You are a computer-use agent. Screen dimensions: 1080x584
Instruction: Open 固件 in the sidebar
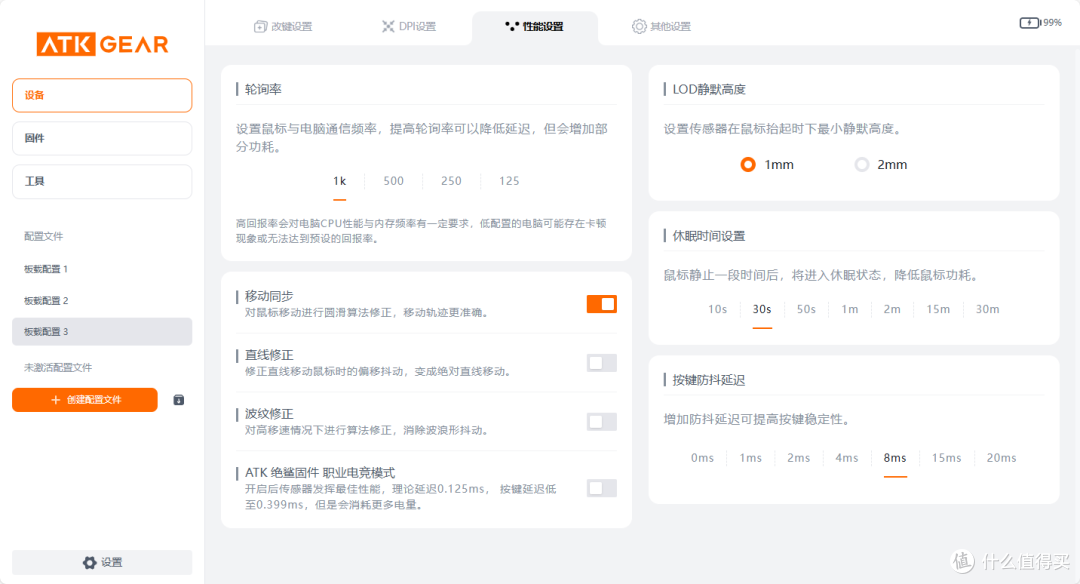pyautogui.click(x=102, y=138)
